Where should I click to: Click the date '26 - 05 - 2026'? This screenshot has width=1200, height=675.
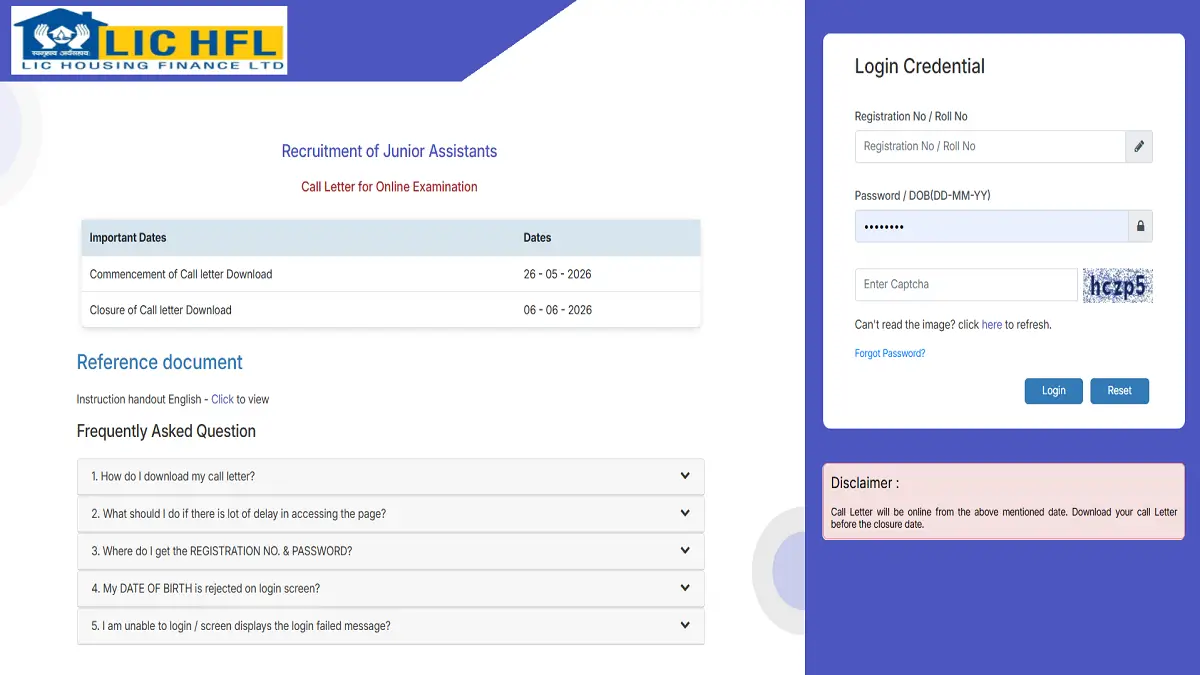558,274
